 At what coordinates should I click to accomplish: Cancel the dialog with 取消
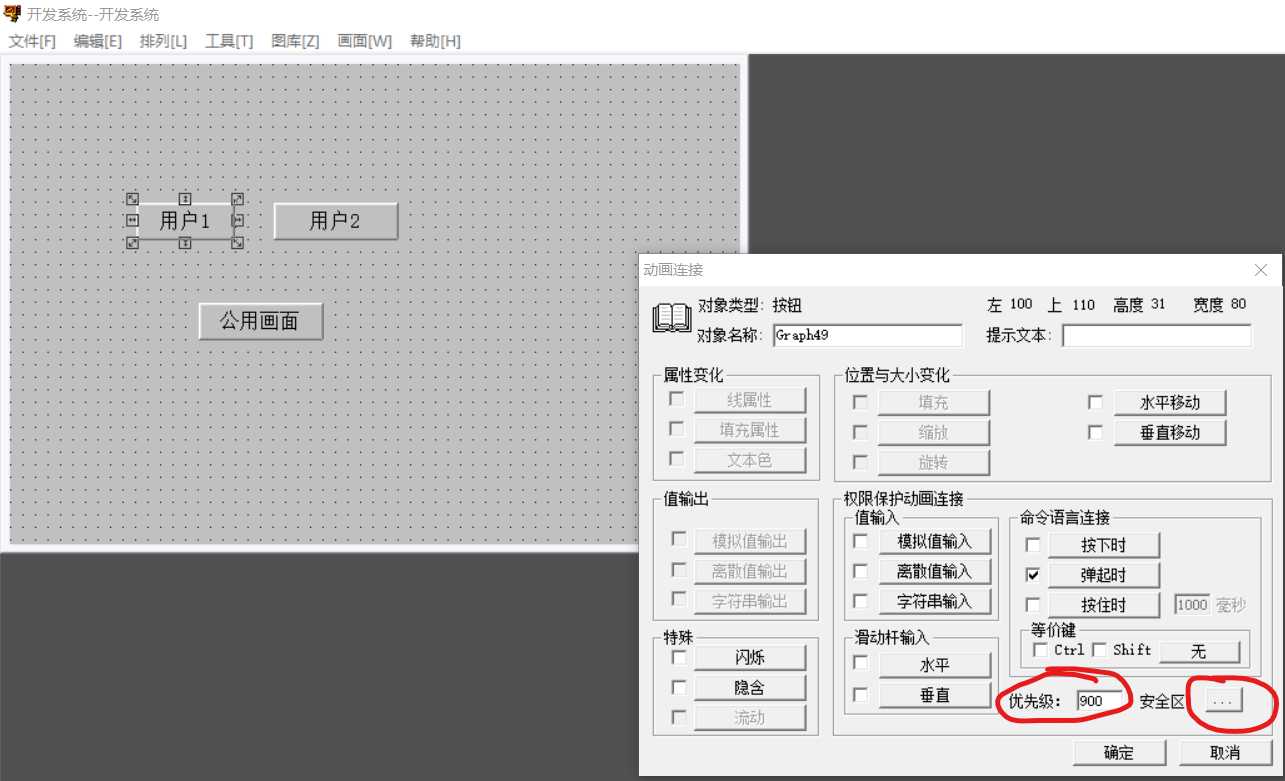click(x=1225, y=753)
